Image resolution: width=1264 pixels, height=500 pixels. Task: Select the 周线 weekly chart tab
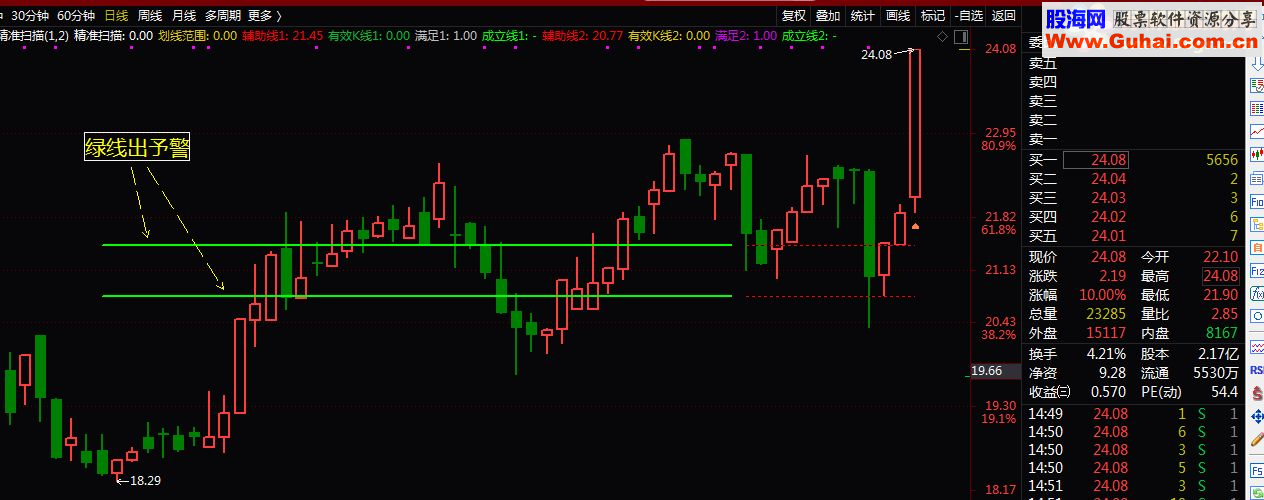(150, 16)
